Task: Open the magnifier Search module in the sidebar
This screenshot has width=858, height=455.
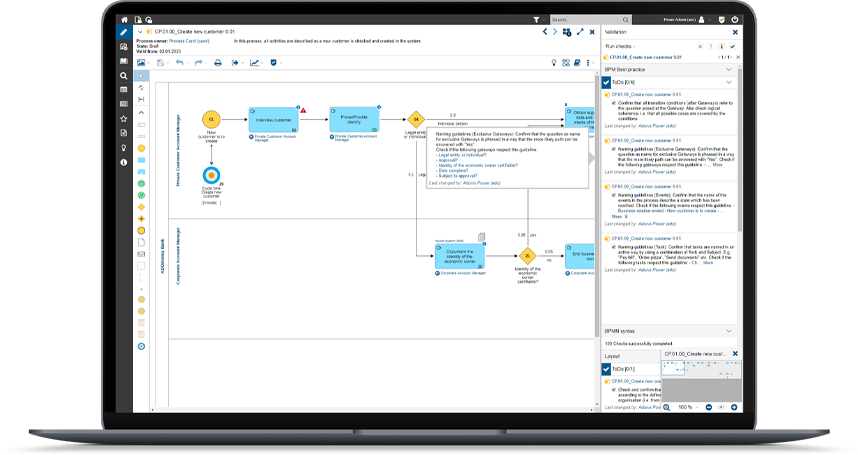Action: [124, 75]
